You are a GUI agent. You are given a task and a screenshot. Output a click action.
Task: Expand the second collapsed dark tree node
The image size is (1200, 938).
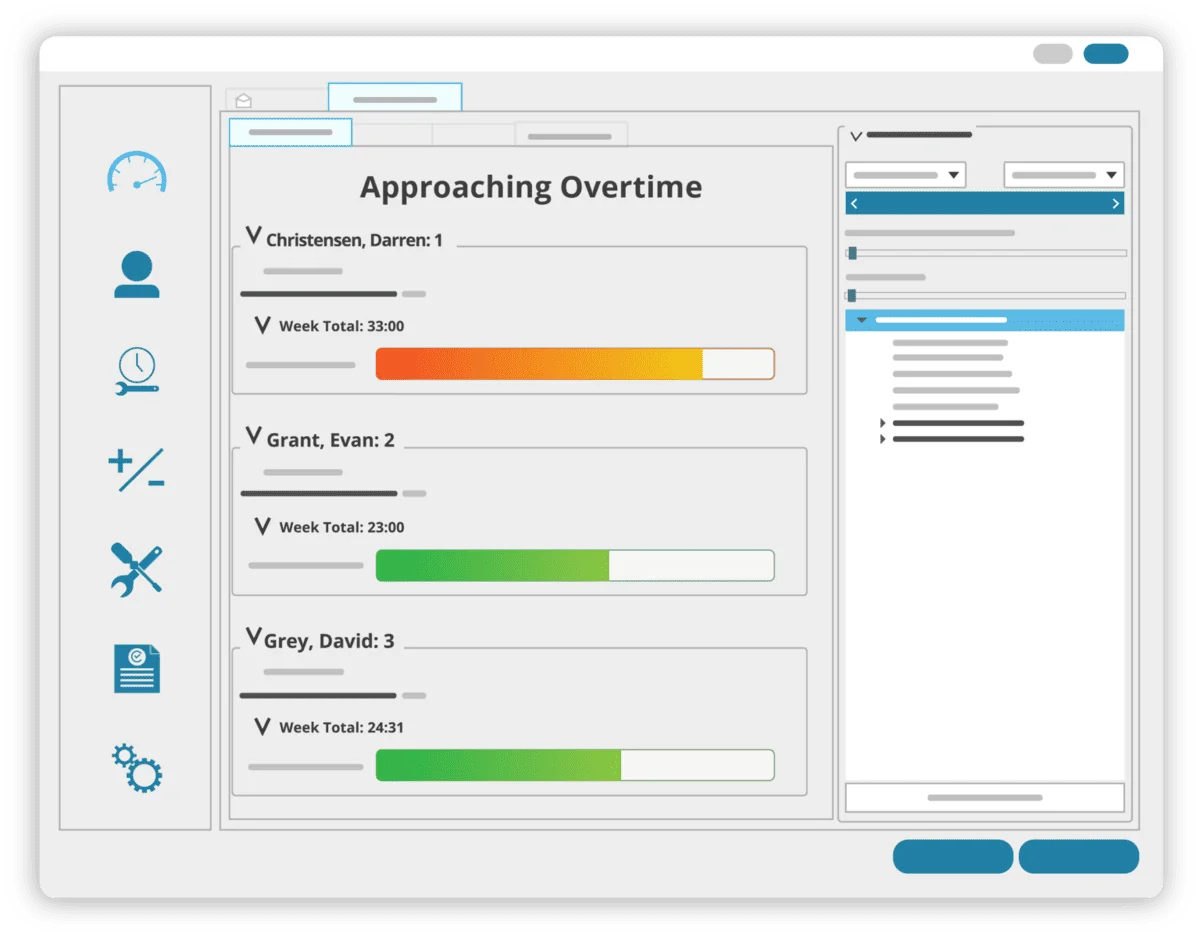(x=883, y=439)
